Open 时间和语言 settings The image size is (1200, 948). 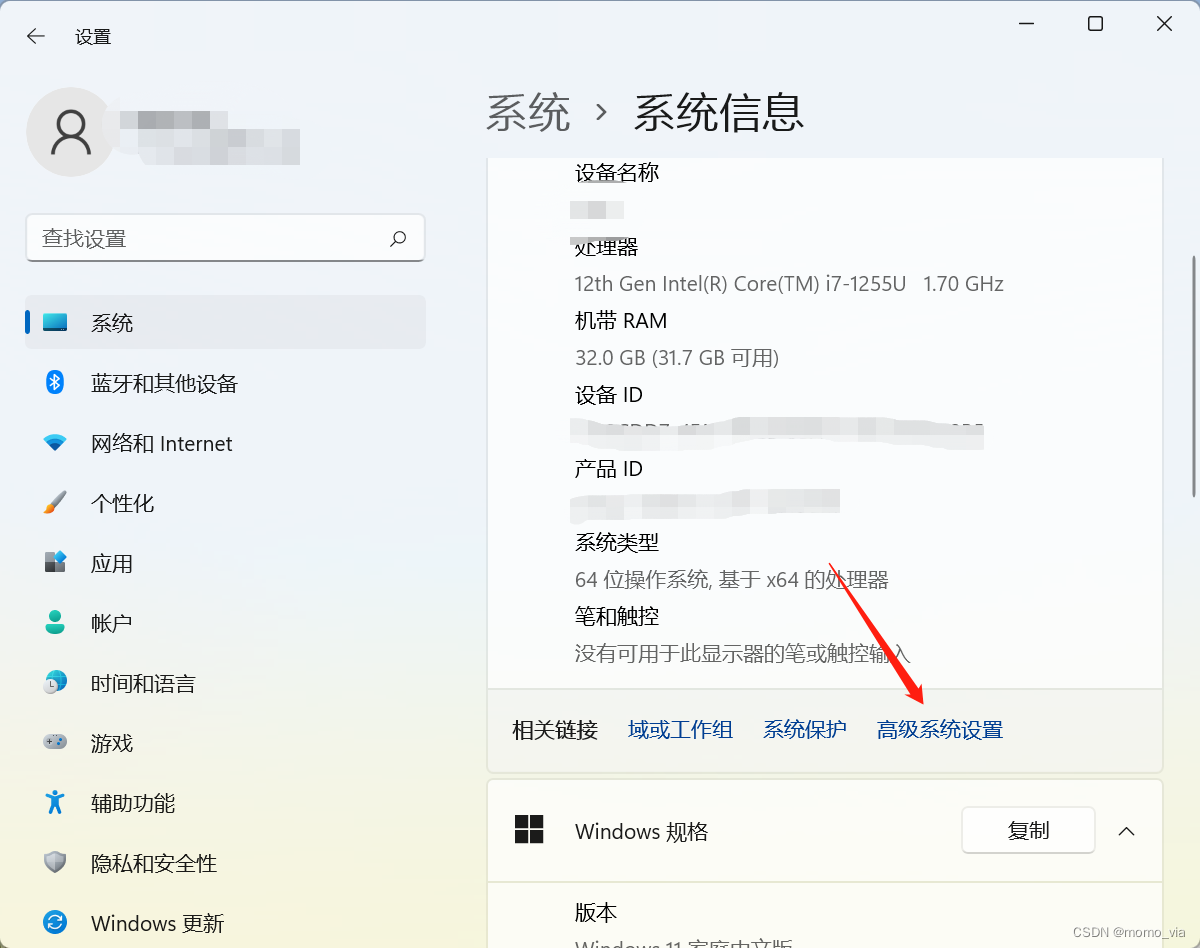(226, 682)
